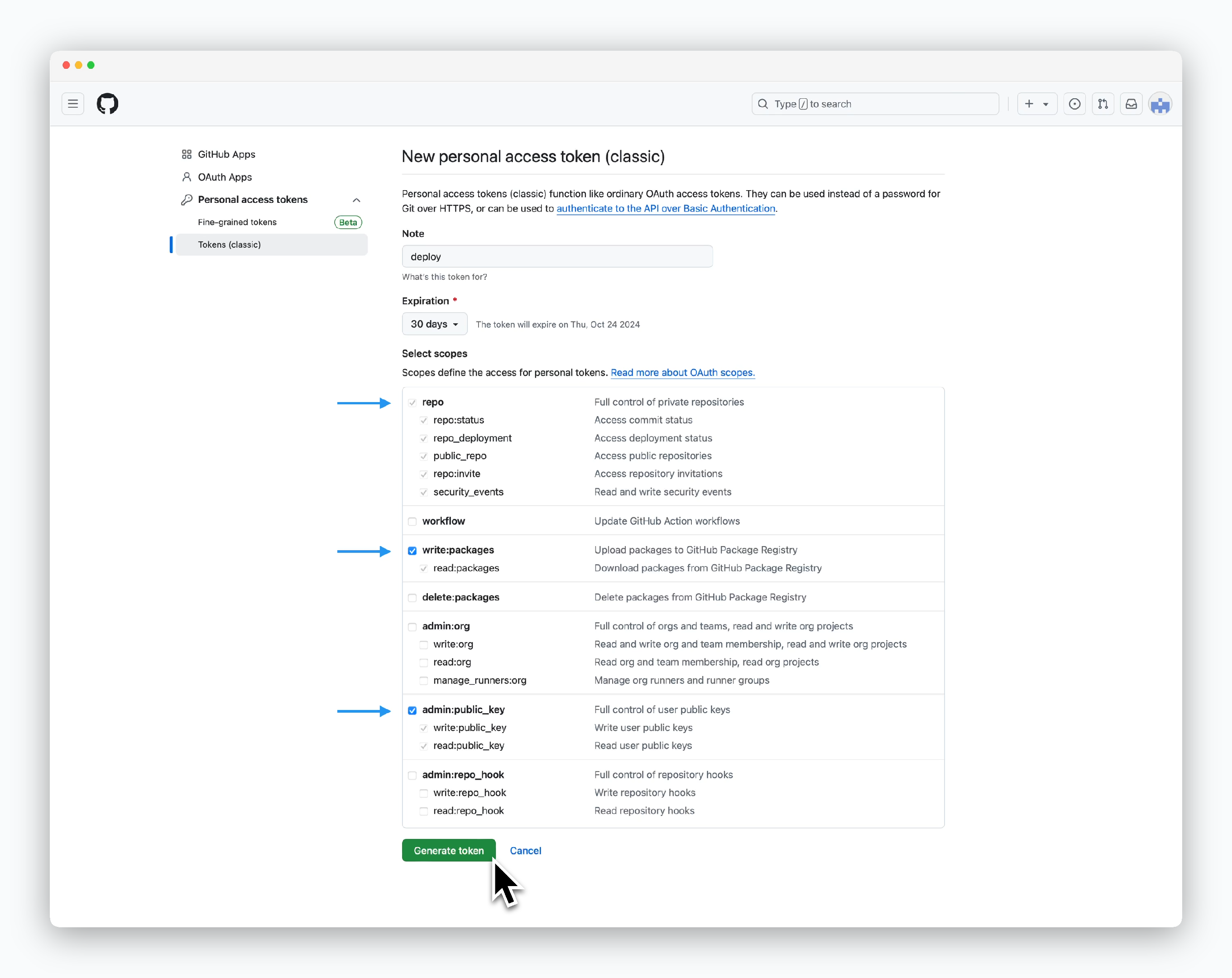This screenshot has width=1232, height=978.
Task: Click the GitHub Apps grid icon
Action: pos(186,154)
